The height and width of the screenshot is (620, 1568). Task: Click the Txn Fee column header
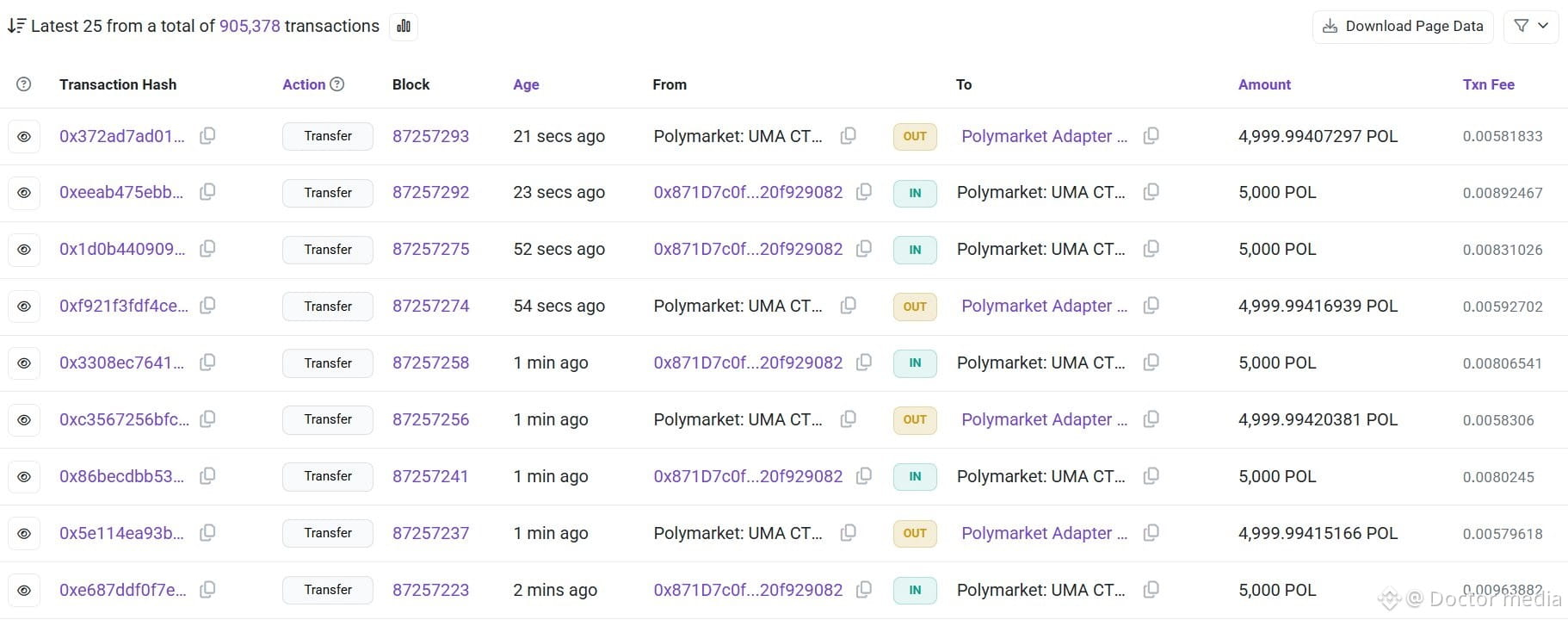click(x=1488, y=84)
